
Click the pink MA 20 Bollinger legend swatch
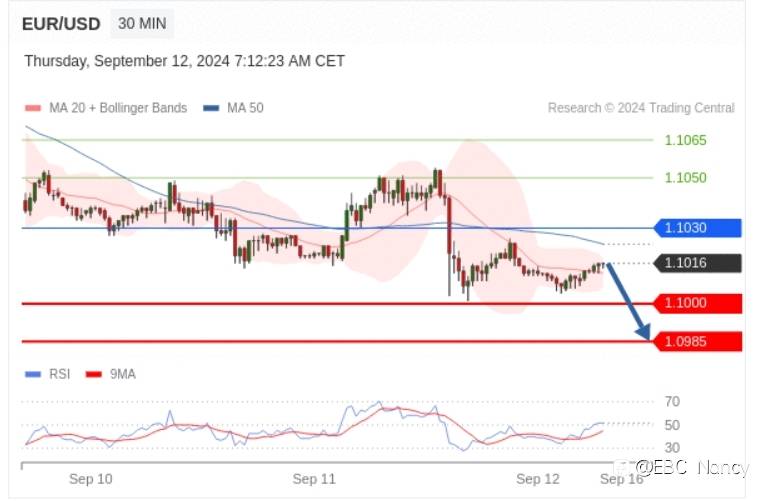coord(33,108)
